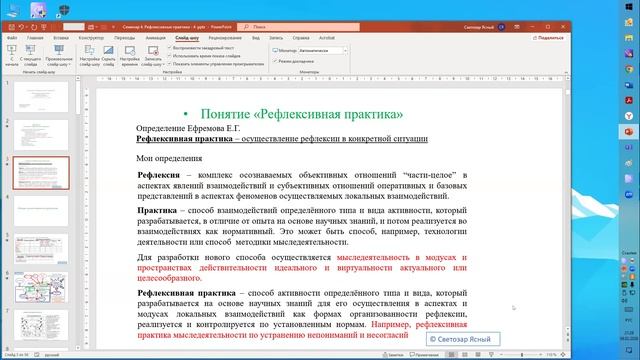Select slide 5 thumbnail with table
The height and width of the screenshot is (360, 640).
click(x=41, y=249)
